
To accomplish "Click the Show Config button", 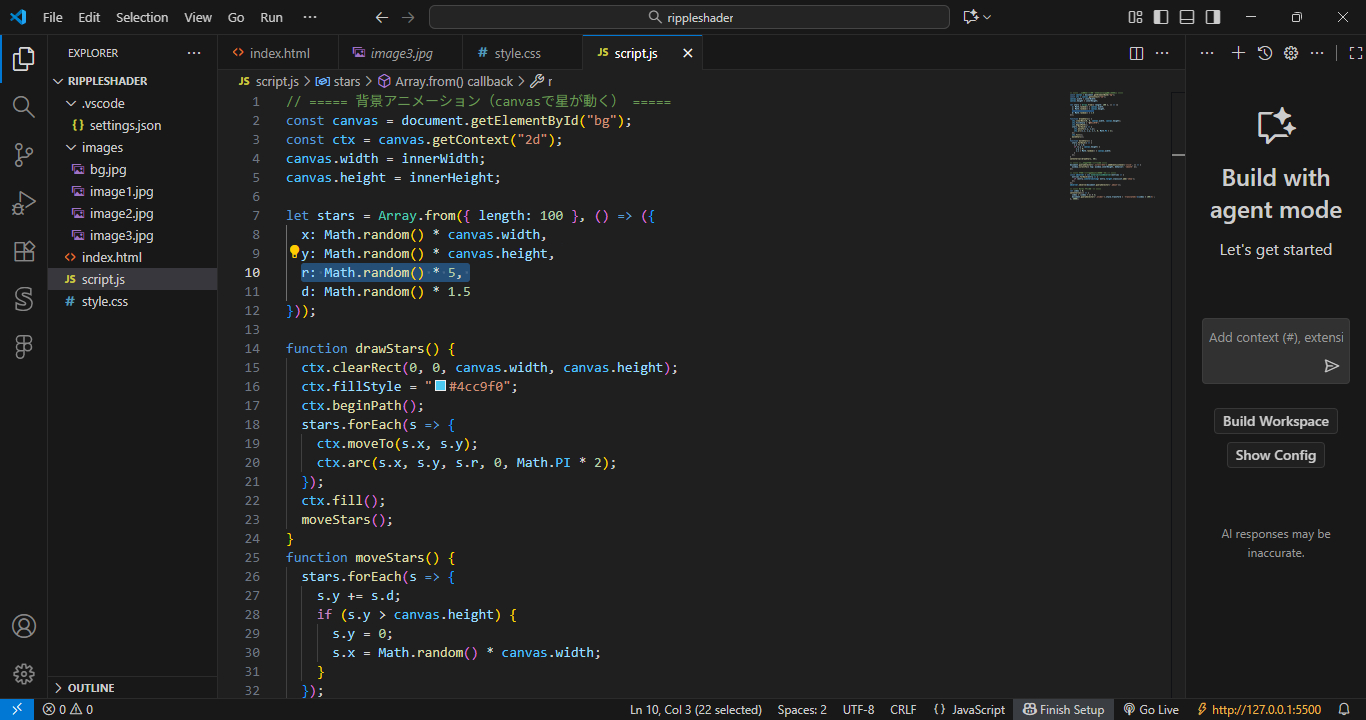I will pos(1275,455).
